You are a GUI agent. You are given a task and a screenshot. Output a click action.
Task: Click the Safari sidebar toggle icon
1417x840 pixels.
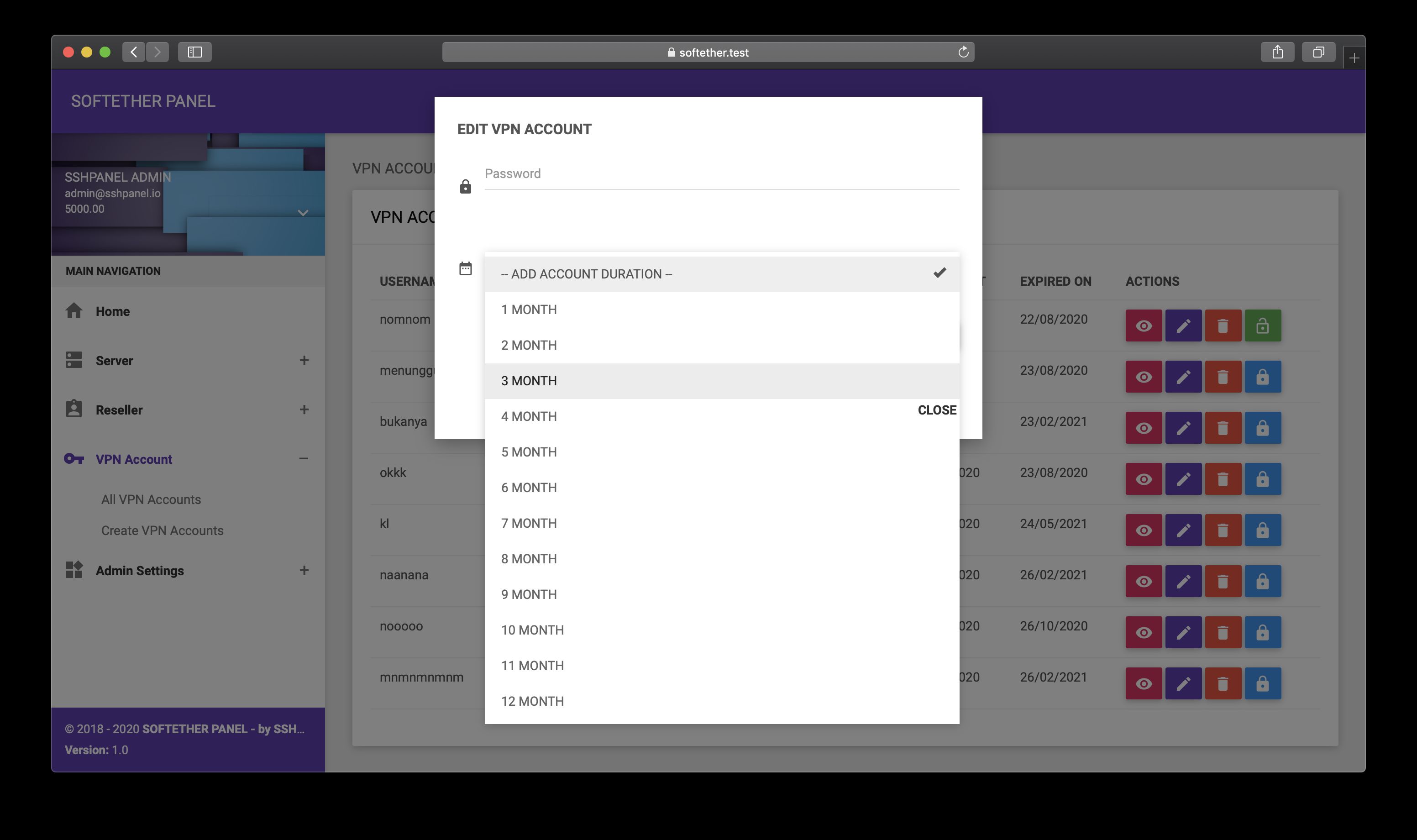(194, 52)
